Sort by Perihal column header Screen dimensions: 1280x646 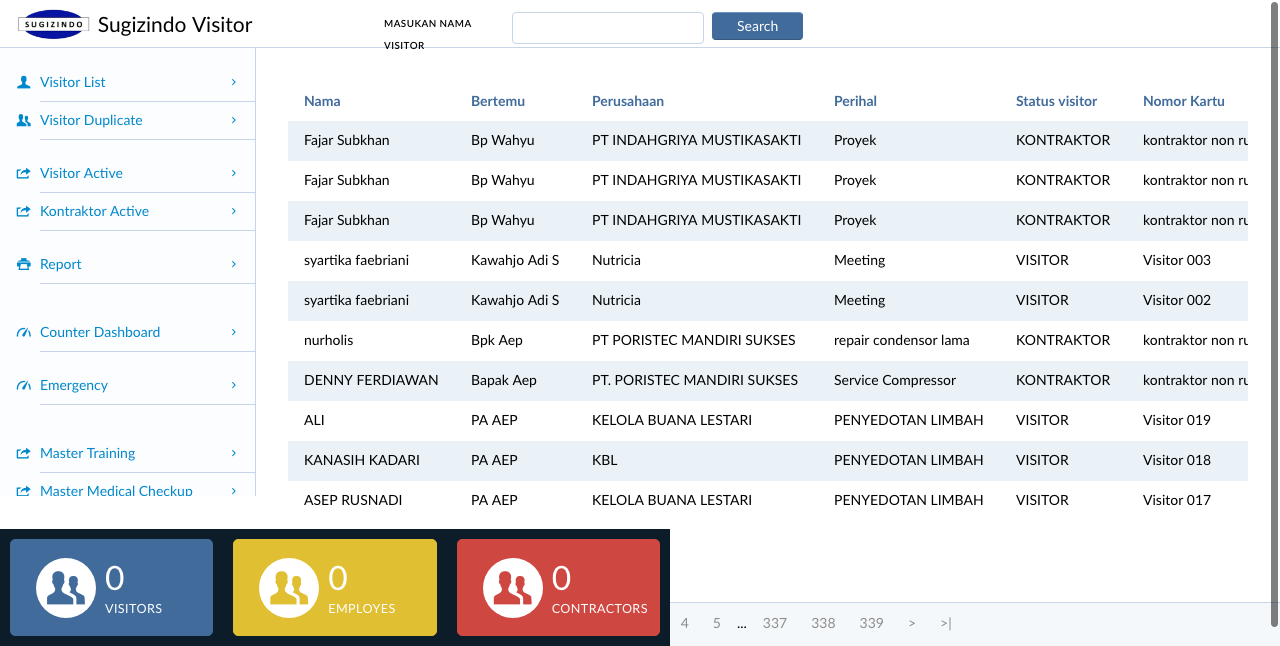[855, 101]
